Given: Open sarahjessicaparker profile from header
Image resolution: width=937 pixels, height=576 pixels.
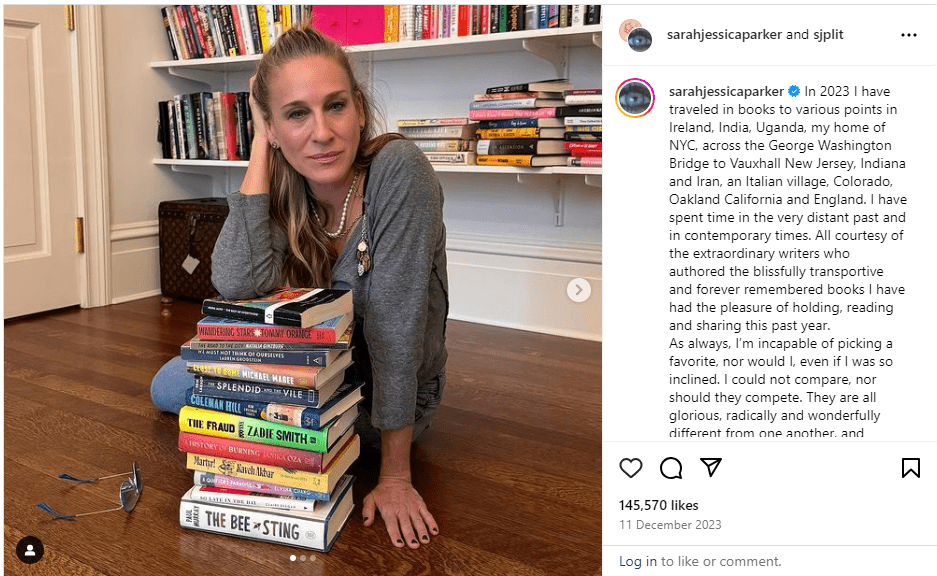Looking at the screenshot, I should point(724,35).
